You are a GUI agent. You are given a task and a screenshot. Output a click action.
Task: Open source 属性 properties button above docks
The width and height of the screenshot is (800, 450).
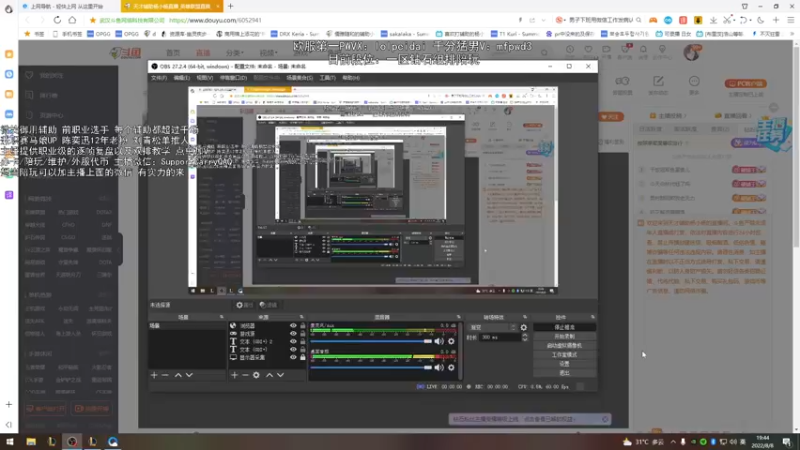[x=244, y=305]
